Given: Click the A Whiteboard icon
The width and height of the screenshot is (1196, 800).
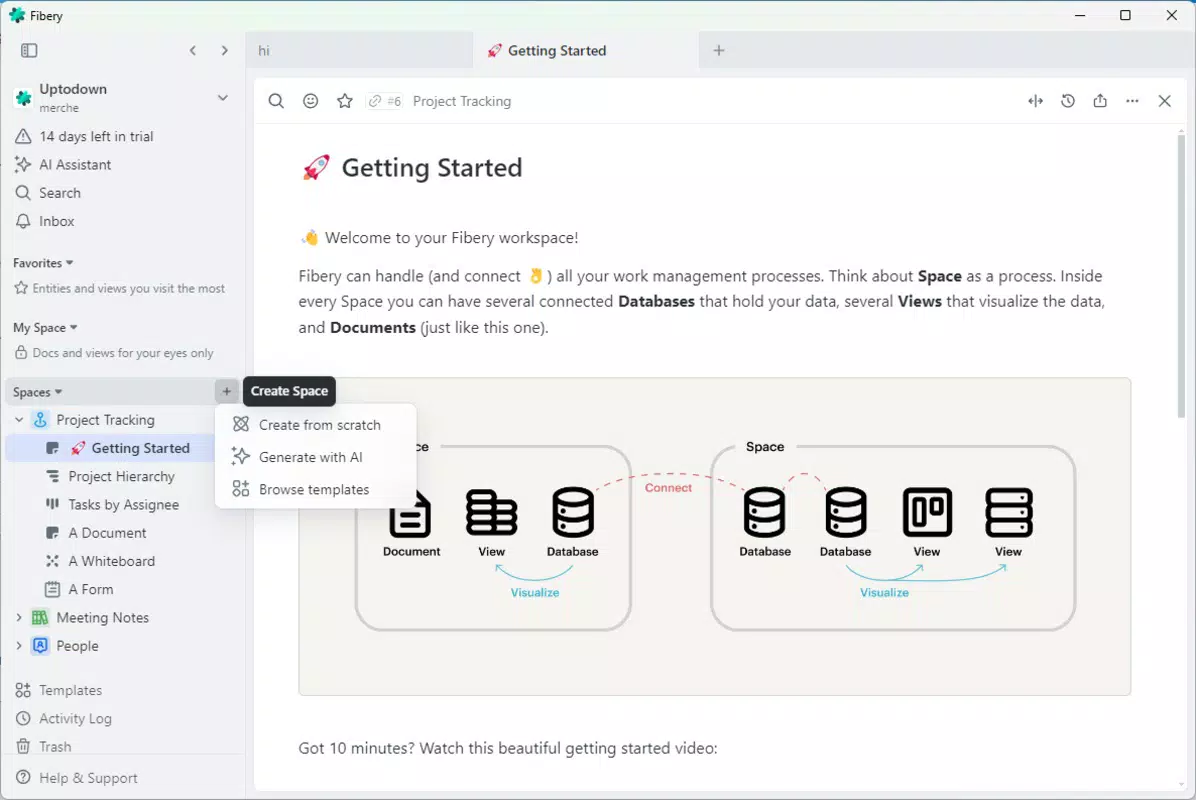Looking at the screenshot, I should 53,561.
